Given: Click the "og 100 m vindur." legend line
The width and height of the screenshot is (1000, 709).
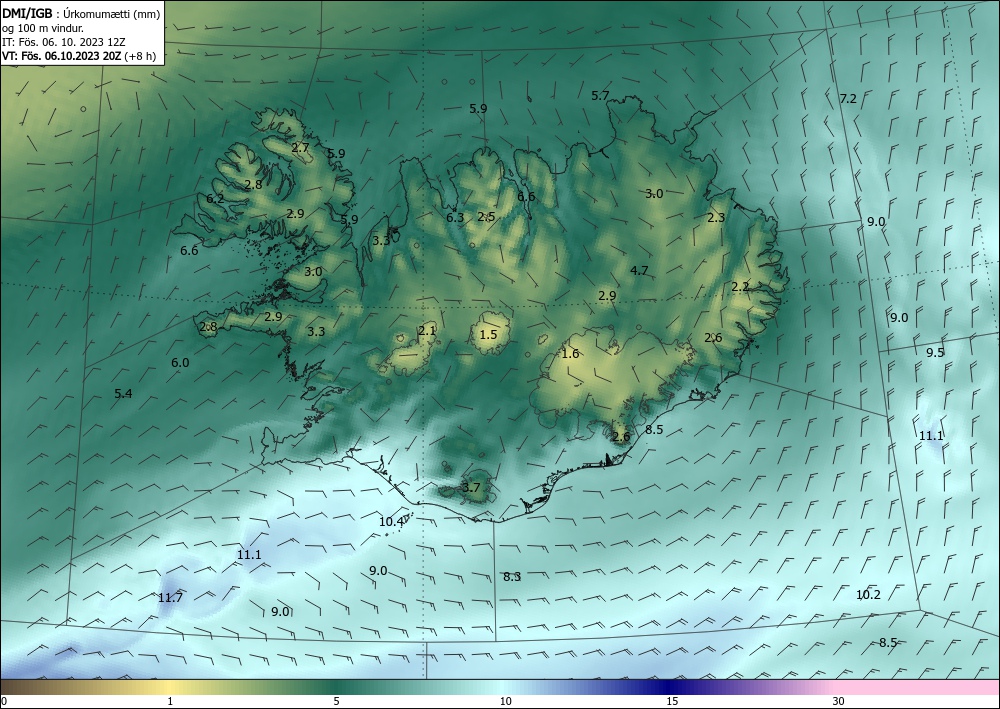Looking at the screenshot, I should [43, 28].
